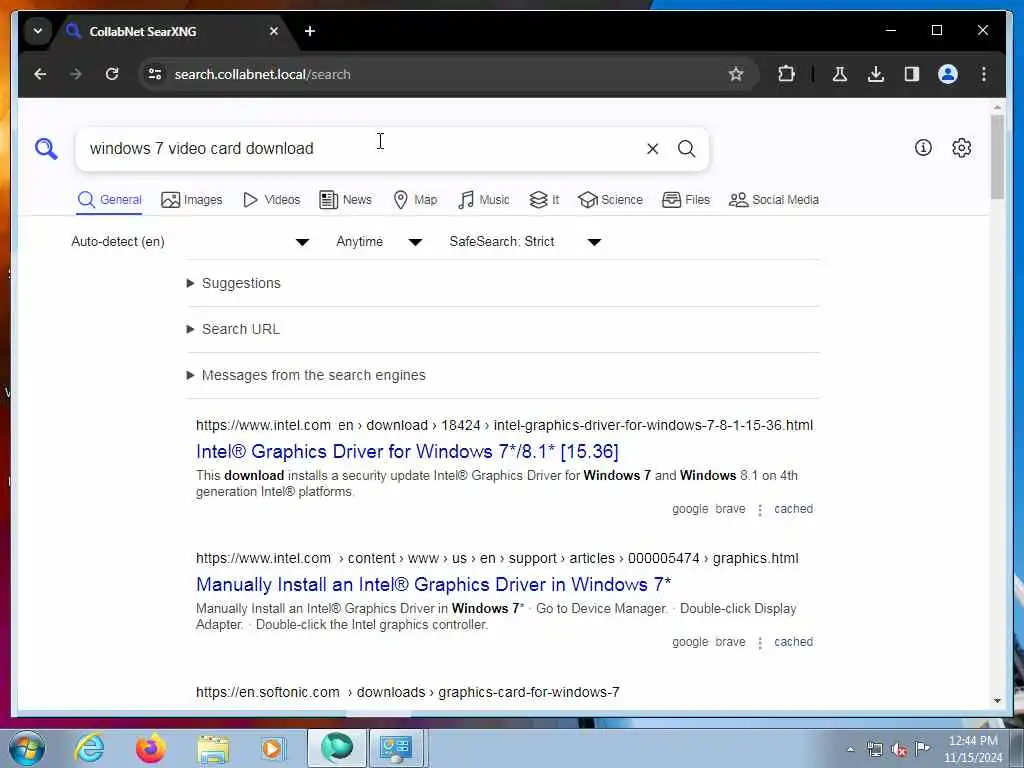View site information icon in address bar
This screenshot has height=768, width=1024.
(155, 74)
